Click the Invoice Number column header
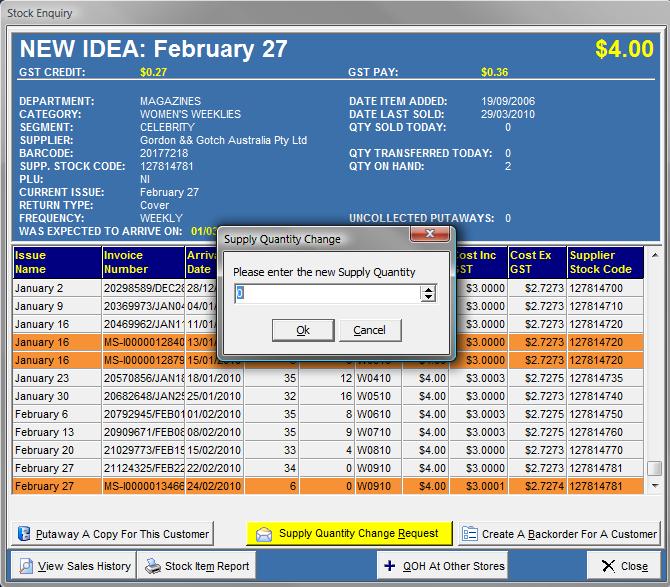Image resolution: width=670 pixels, height=587 pixels. pyautogui.click(x=139, y=261)
